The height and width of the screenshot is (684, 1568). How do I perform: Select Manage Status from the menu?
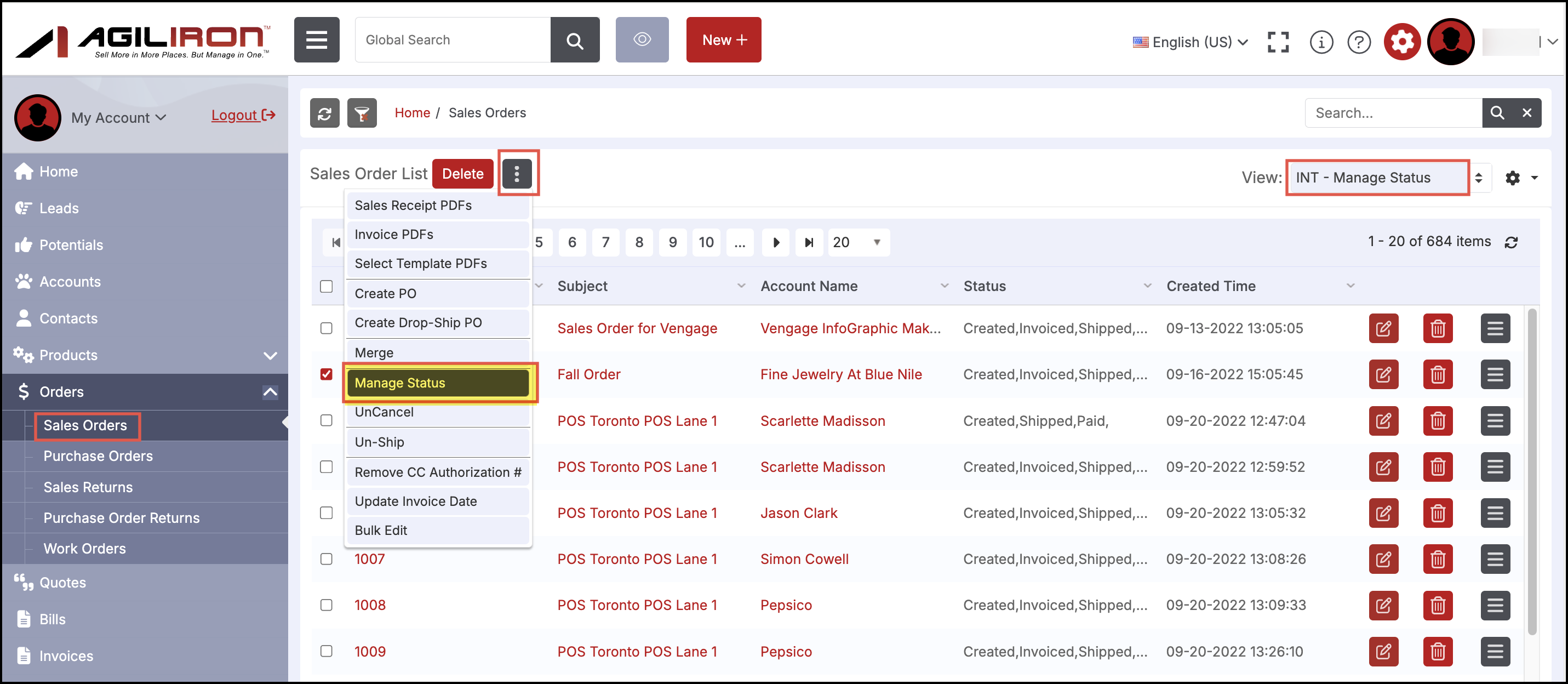438,383
